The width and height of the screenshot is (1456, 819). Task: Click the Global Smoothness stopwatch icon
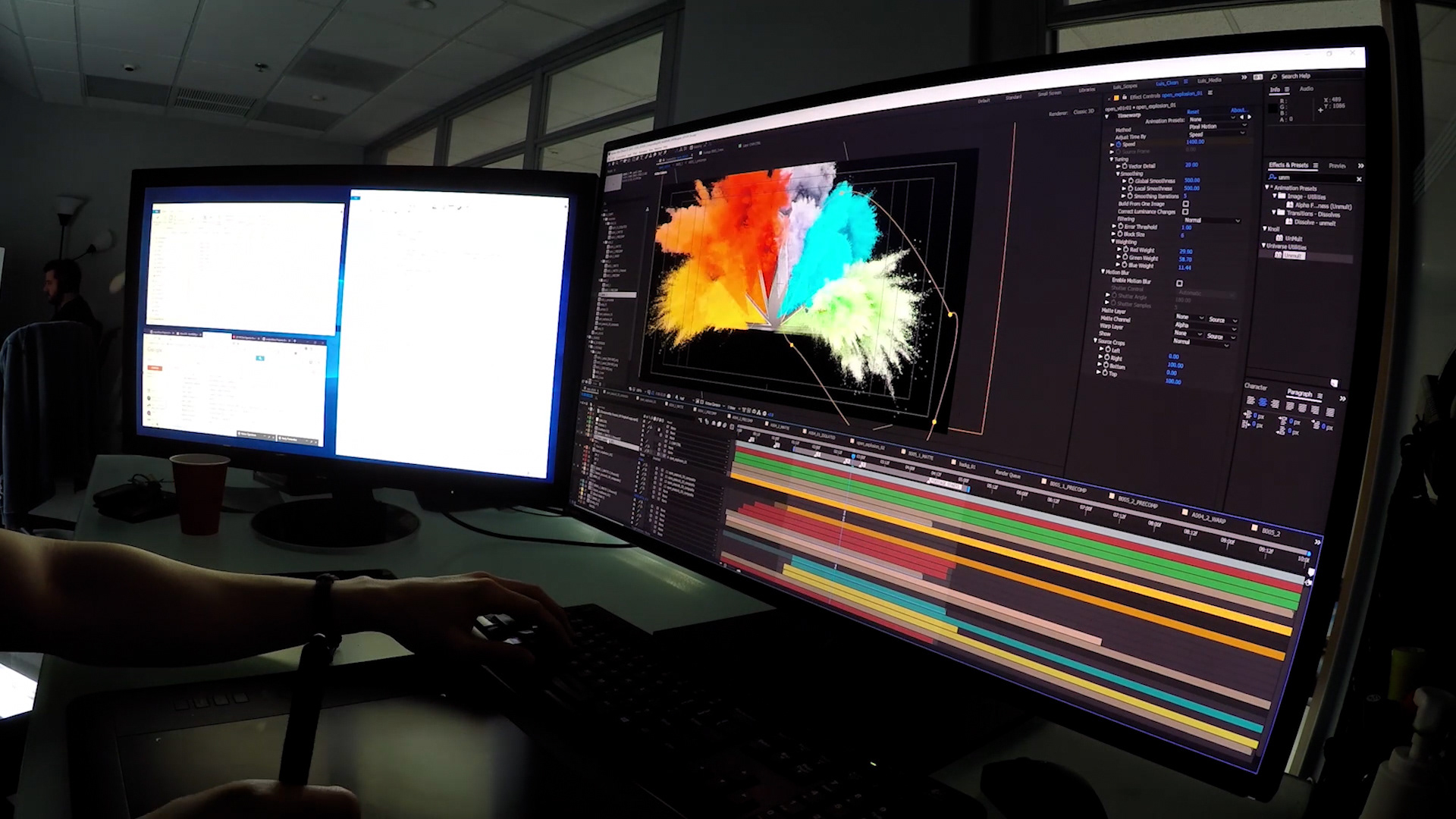click(x=1131, y=180)
